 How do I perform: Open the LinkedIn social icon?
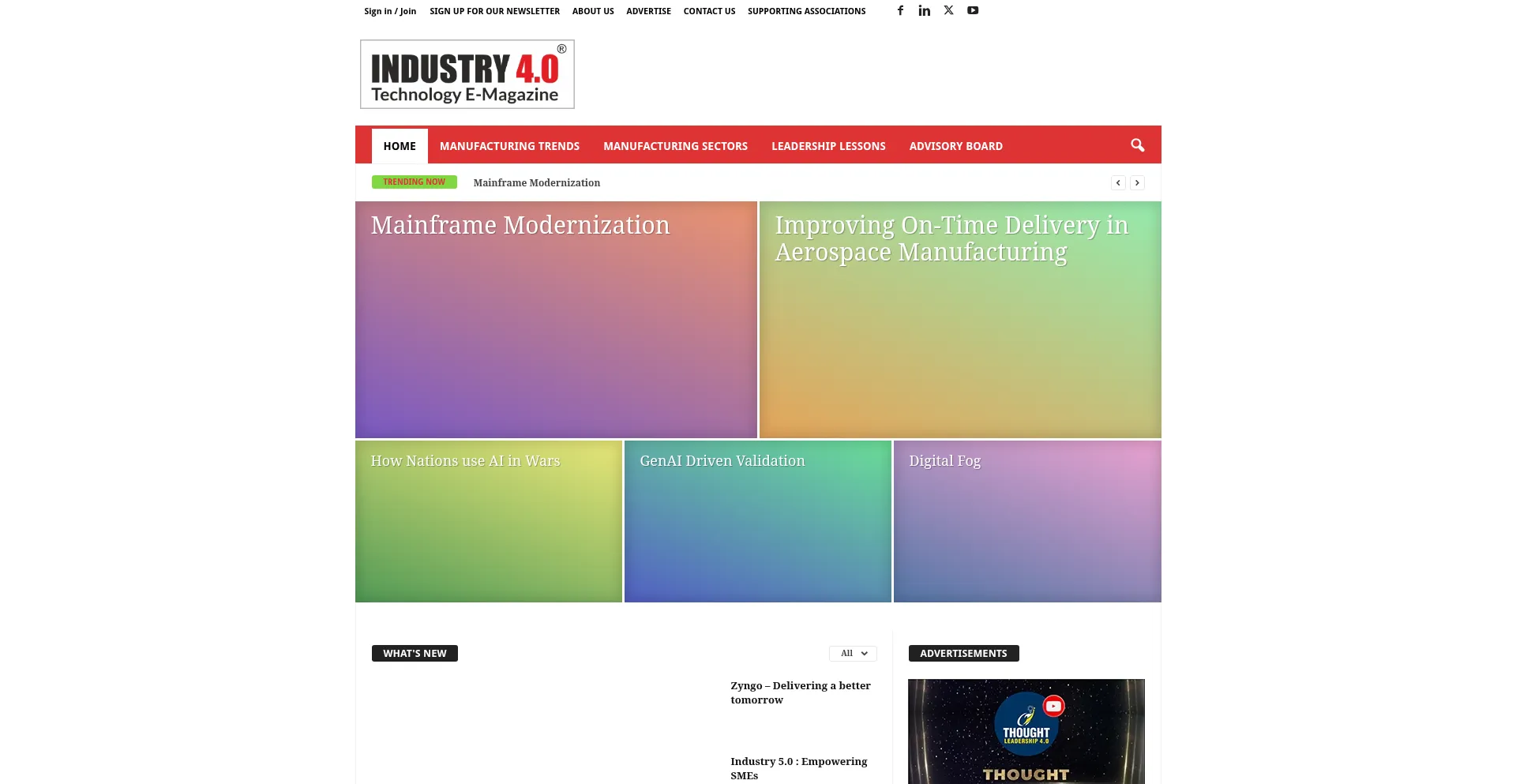(x=925, y=10)
